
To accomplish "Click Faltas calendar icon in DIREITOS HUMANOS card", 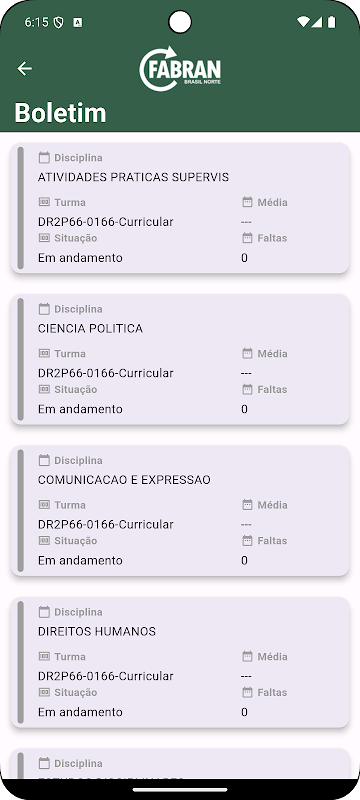I will click(247, 692).
